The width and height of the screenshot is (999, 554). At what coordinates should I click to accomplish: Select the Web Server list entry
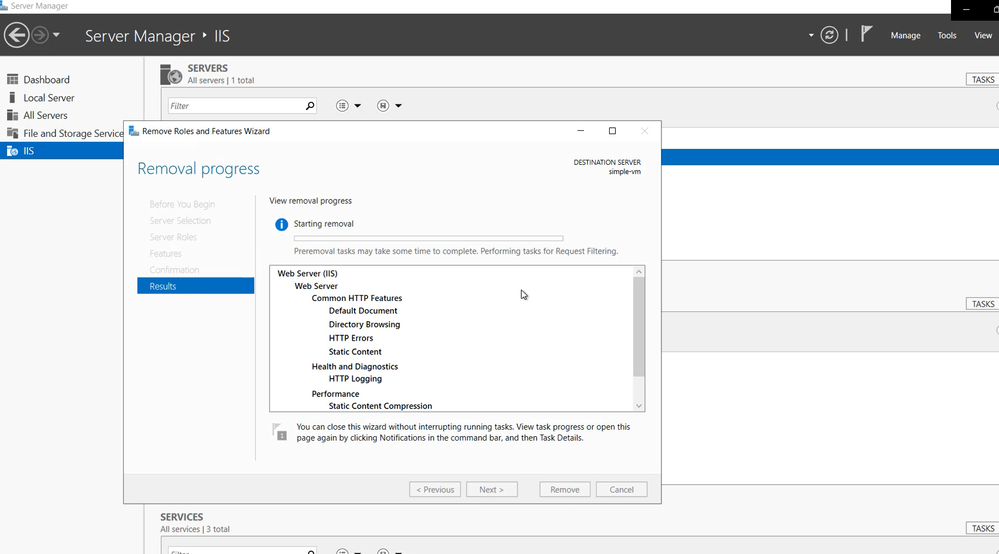point(316,286)
